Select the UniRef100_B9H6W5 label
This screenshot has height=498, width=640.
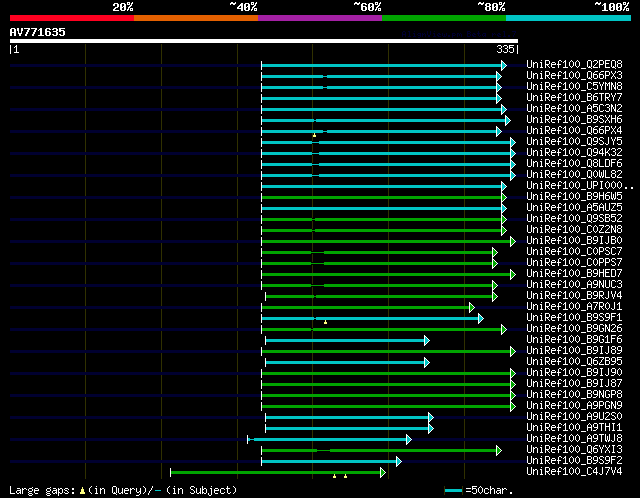point(574,197)
